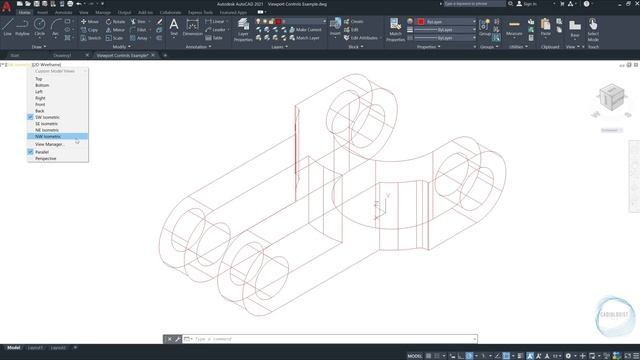Screen dimensions: 640x360
Task: Click the 2D Wireframe visual style control
Action: click(x=47, y=64)
